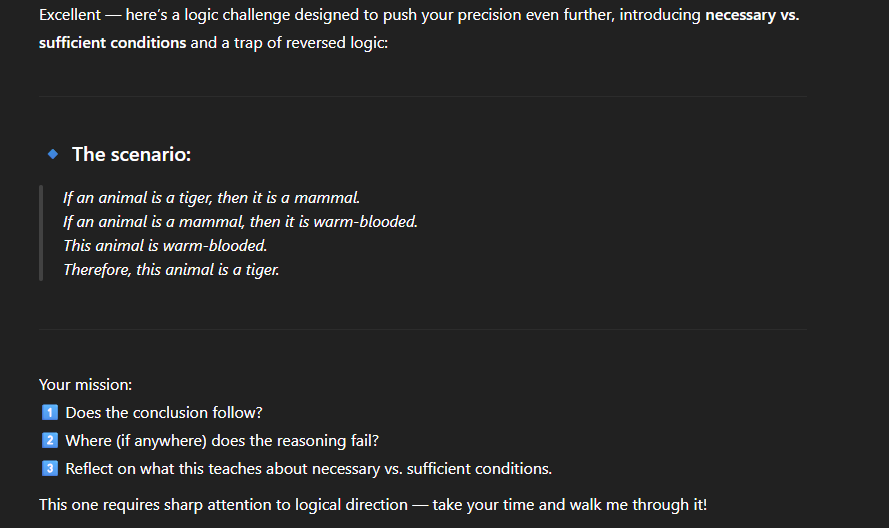Click the blue diamond bullet icon
The image size is (889, 528).
pos(52,154)
